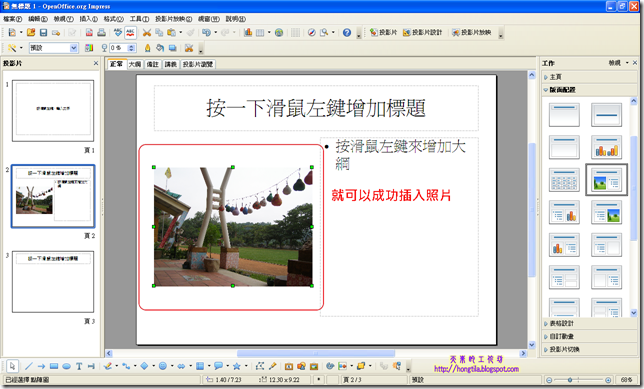Switch to the 投影片瀏覽 slide sorter tab

[198, 64]
